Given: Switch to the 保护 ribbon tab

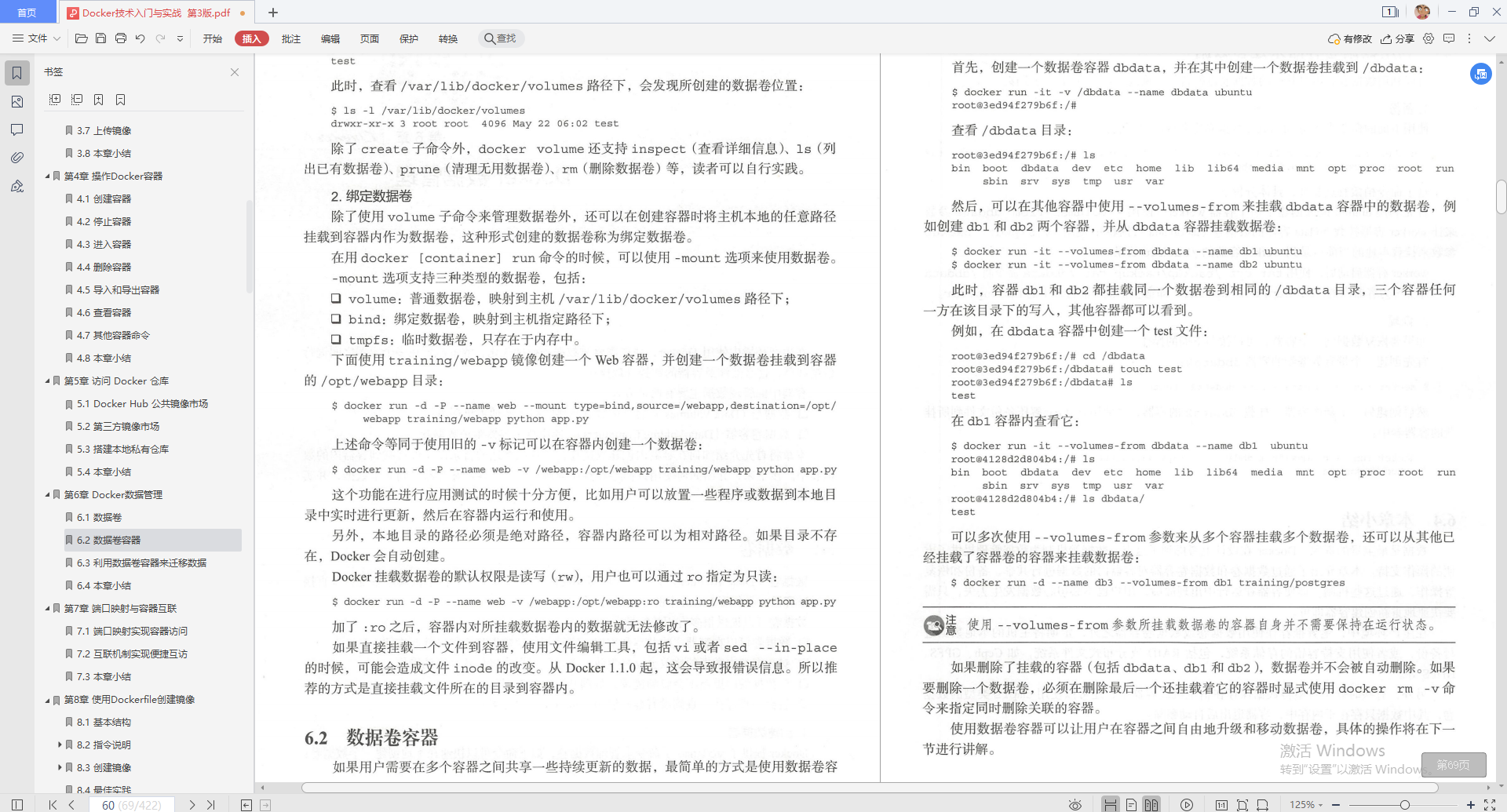Looking at the screenshot, I should pos(409,38).
